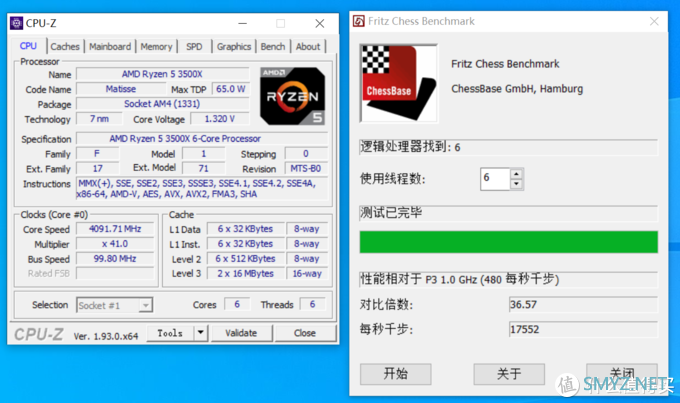Click the Socket AM4 (1331) package value

163,104
